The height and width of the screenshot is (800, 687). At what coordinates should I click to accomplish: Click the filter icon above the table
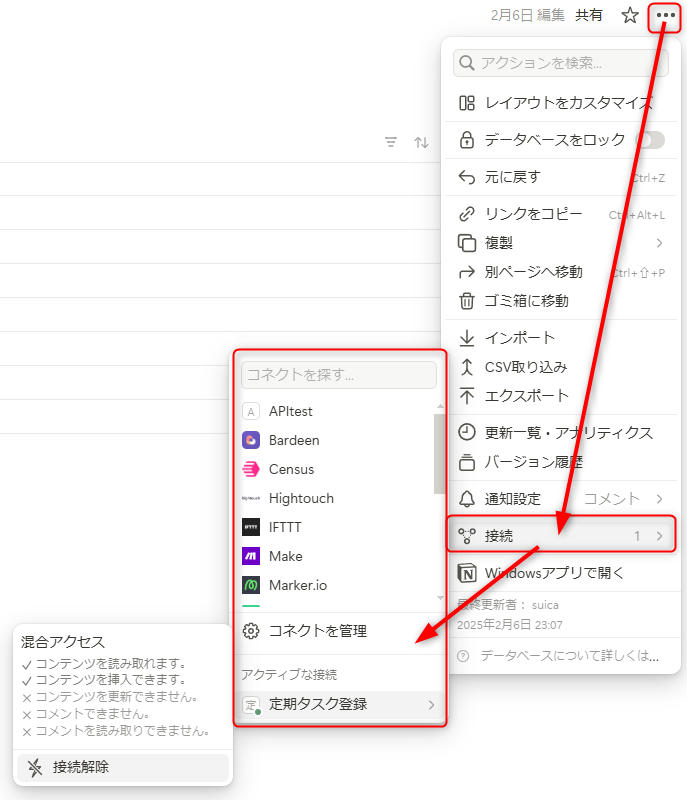[391, 142]
